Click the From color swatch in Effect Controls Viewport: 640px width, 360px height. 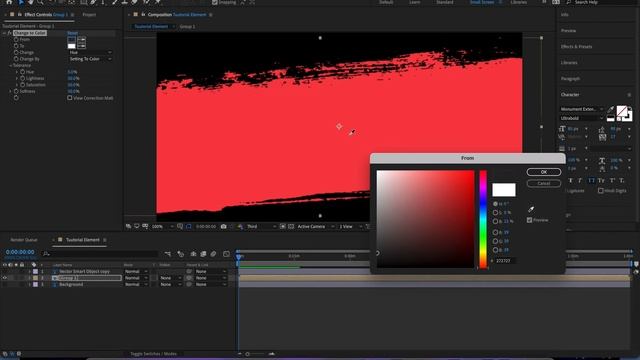pyautogui.click(x=71, y=40)
